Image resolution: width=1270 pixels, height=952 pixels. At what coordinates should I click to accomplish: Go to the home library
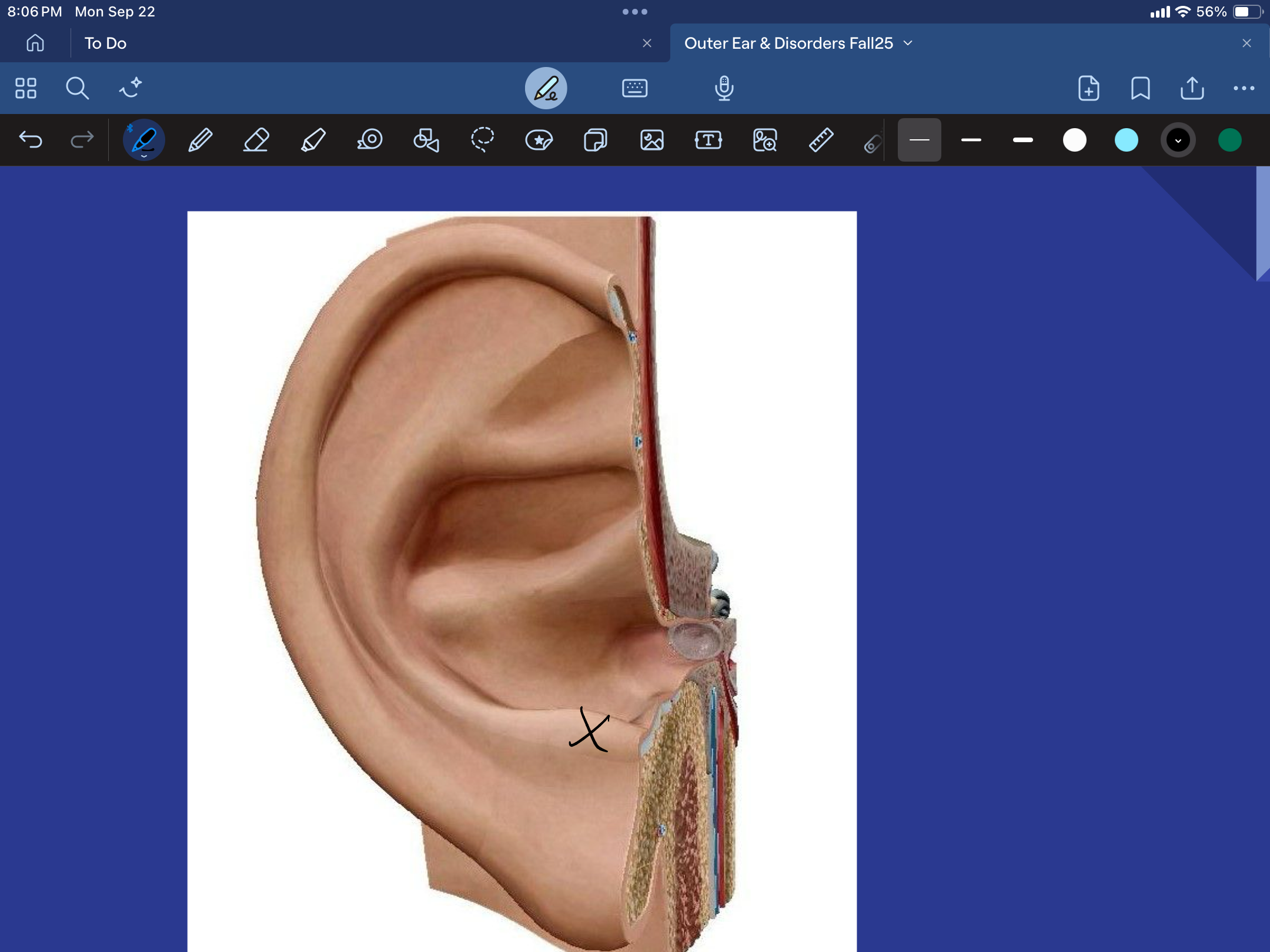point(35,43)
